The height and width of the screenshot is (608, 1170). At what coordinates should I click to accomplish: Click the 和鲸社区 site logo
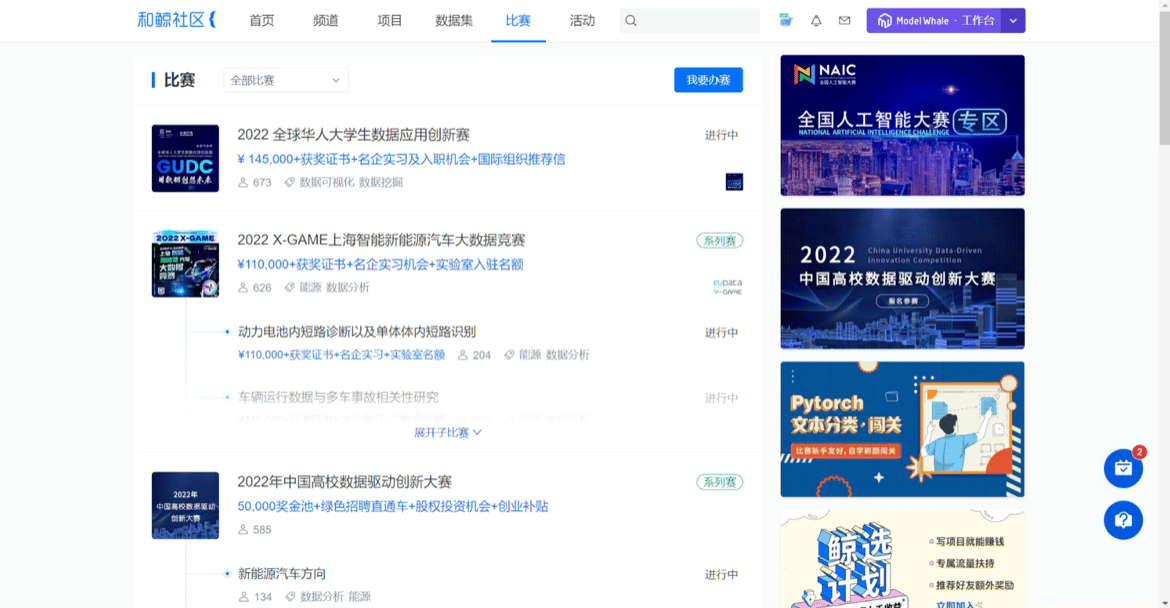click(177, 20)
